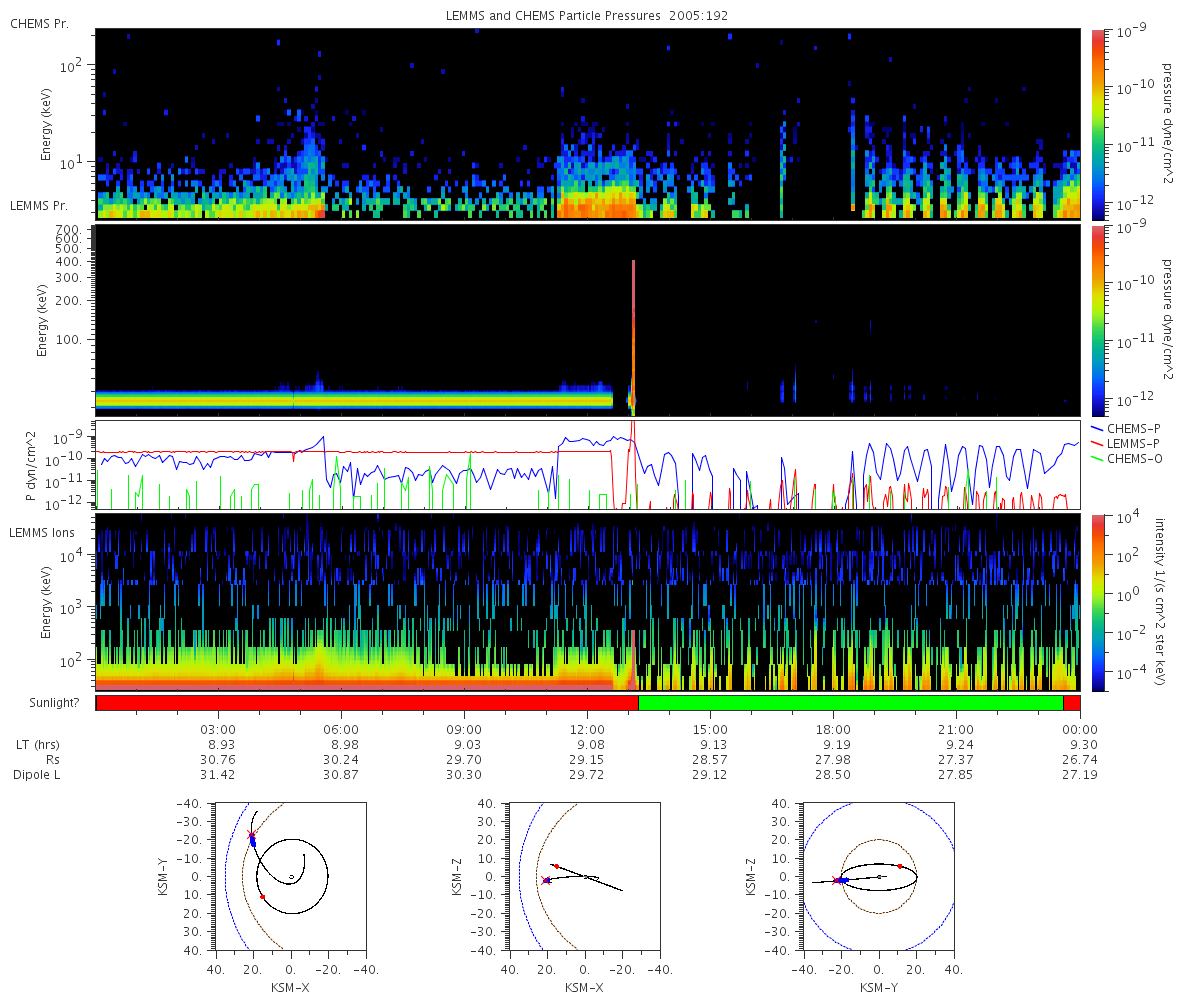Screen dimensions: 1200x1000
Task: Click the Dipole L row label
Action: (39, 775)
